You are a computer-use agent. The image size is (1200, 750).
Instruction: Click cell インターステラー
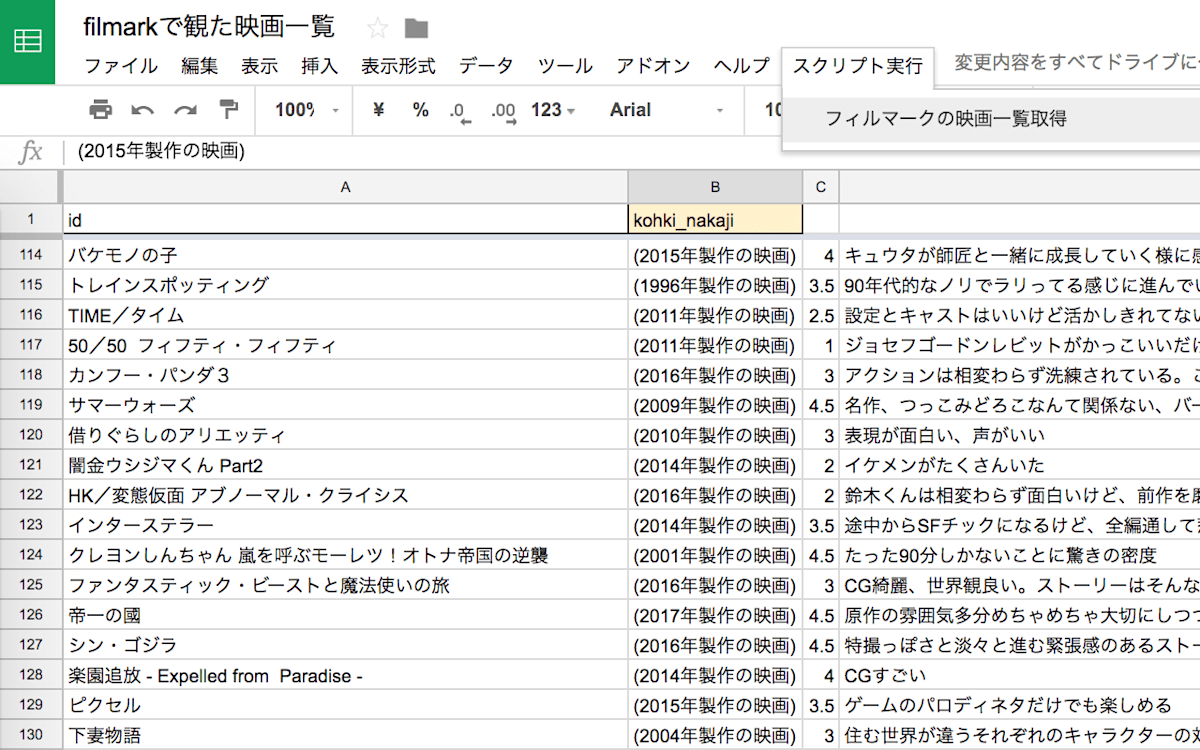pyautogui.click(x=345, y=525)
